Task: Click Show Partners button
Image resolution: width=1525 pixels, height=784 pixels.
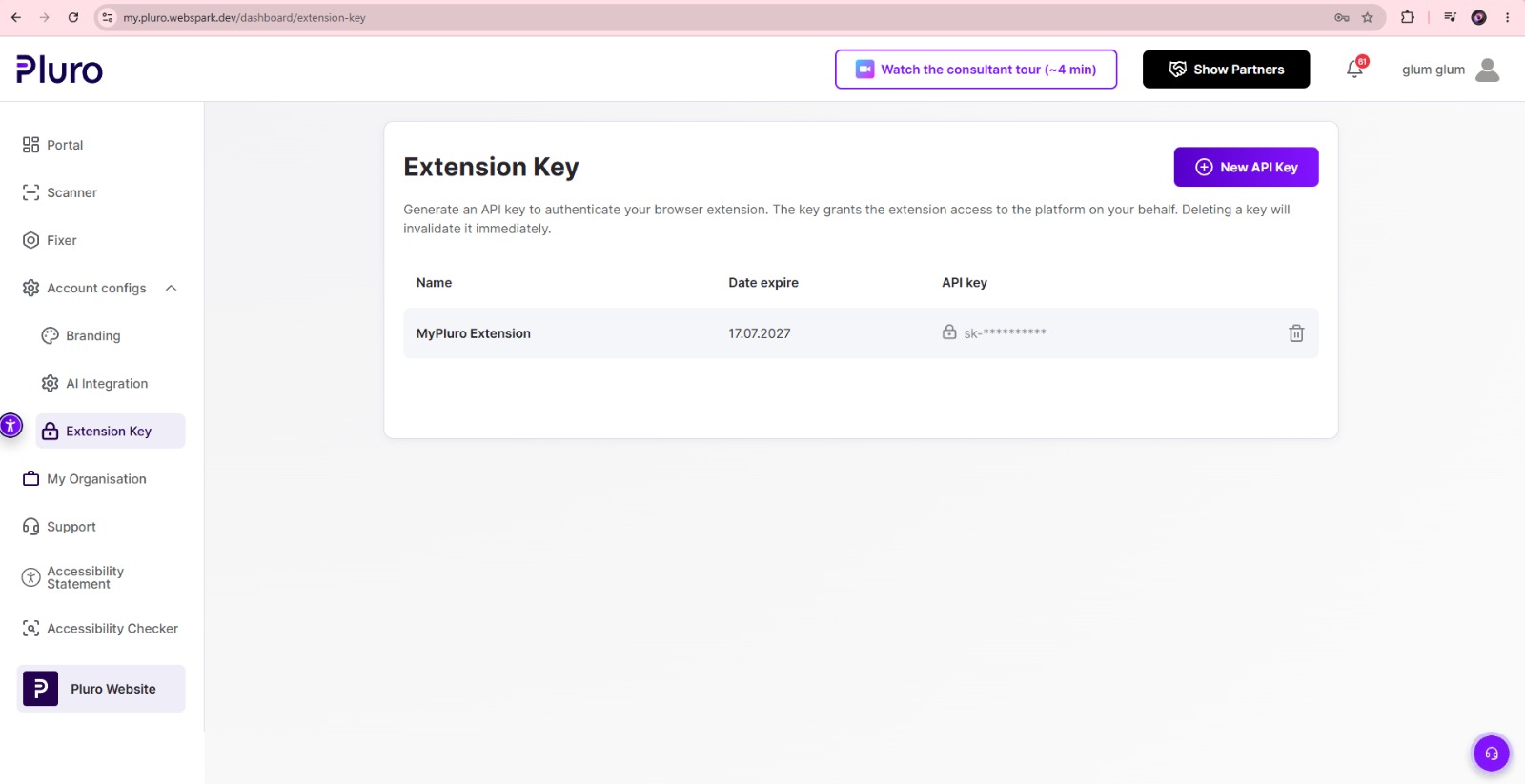Action: point(1226,70)
